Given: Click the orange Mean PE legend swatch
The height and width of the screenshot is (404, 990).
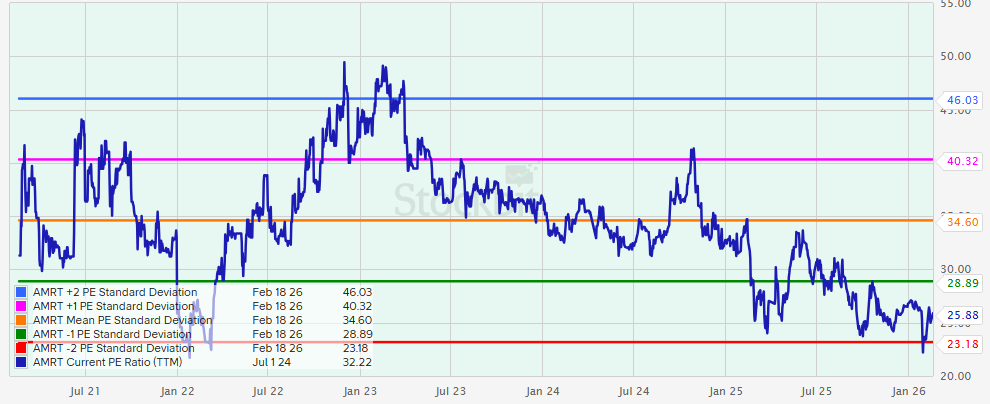Looking at the screenshot, I should point(21,320).
